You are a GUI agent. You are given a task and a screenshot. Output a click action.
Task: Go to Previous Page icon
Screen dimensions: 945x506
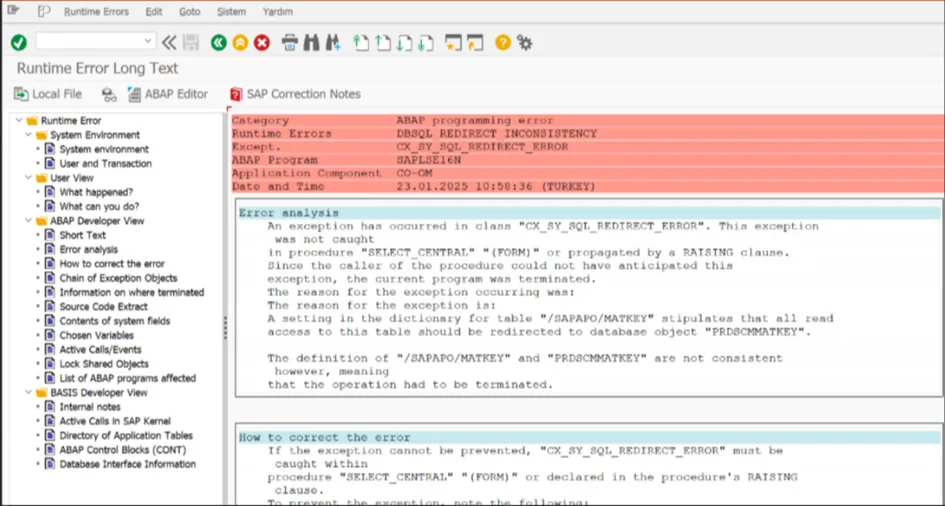click(x=382, y=42)
